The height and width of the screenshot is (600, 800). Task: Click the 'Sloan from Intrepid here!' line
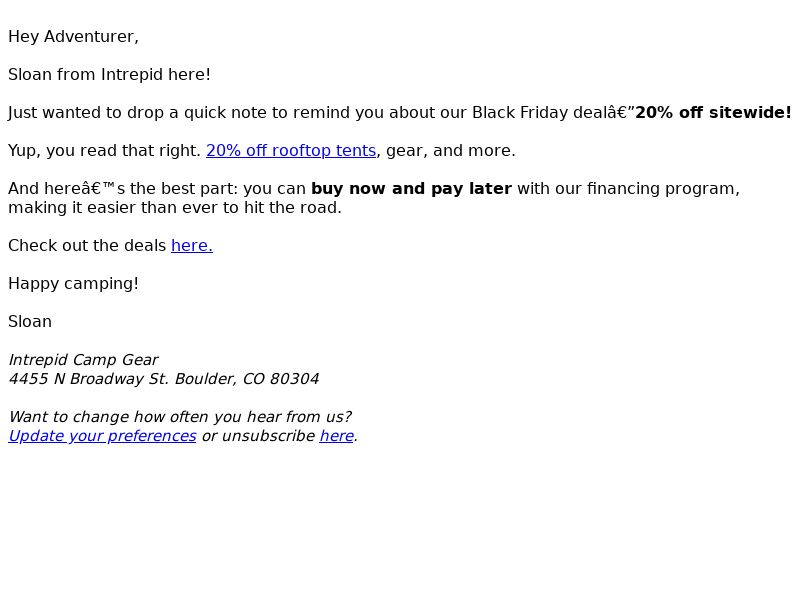pos(109,74)
